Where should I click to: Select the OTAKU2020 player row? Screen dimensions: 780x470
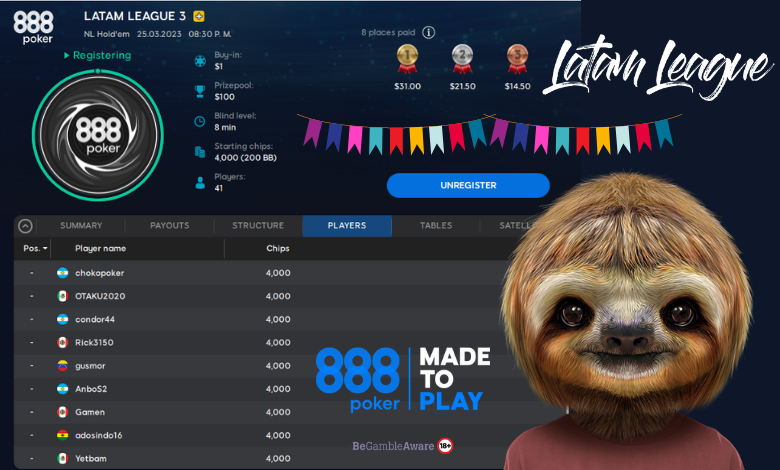click(100, 296)
